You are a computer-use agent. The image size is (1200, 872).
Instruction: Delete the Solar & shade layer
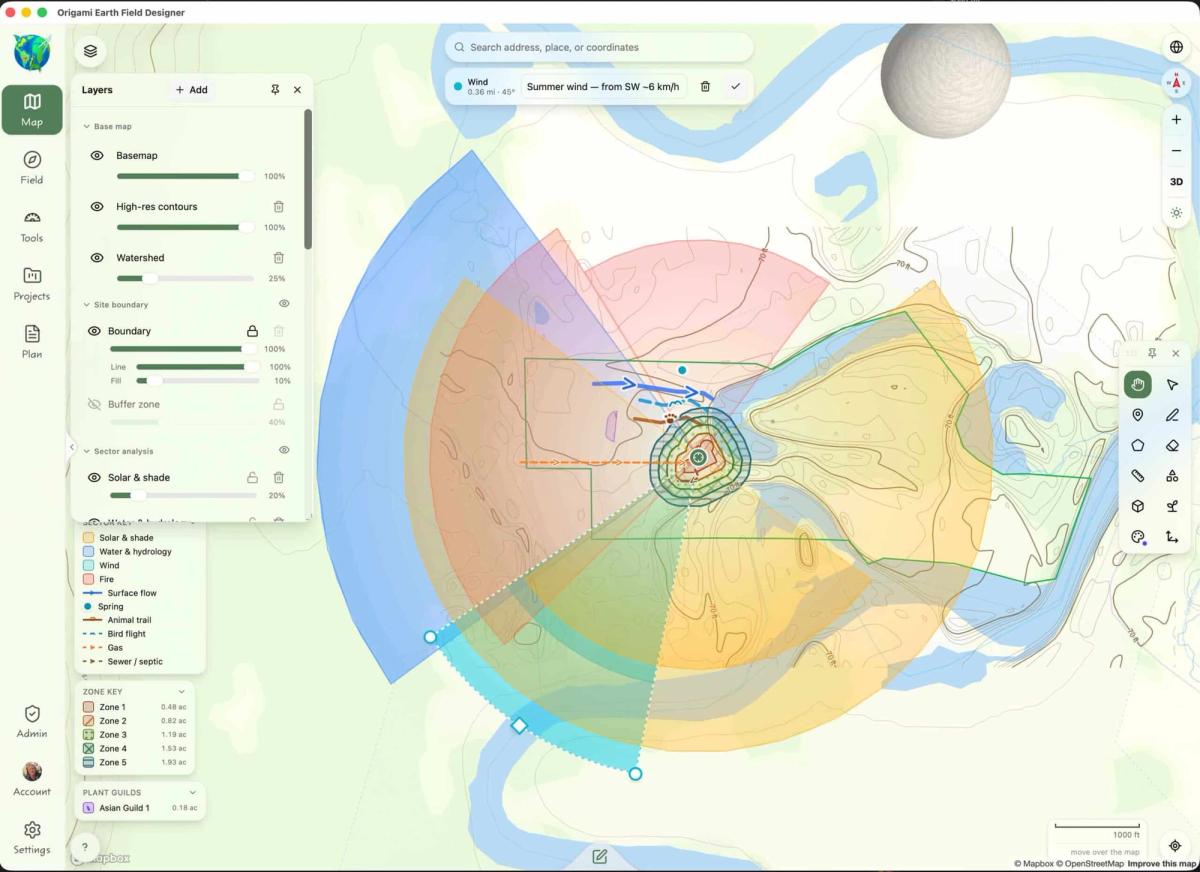coord(279,478)
